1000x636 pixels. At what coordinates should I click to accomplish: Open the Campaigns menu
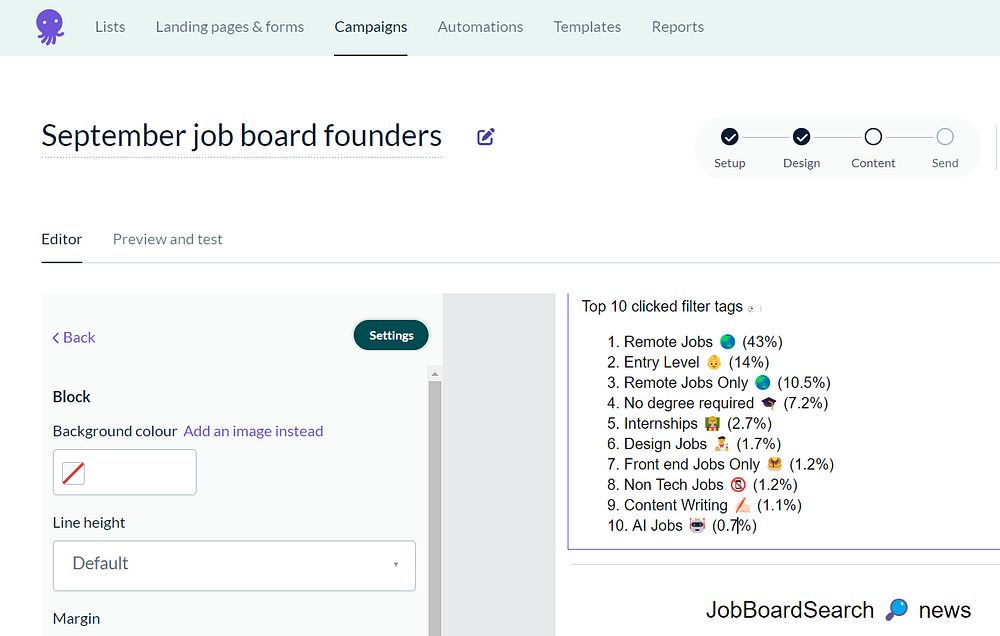(x=371, y=27)
